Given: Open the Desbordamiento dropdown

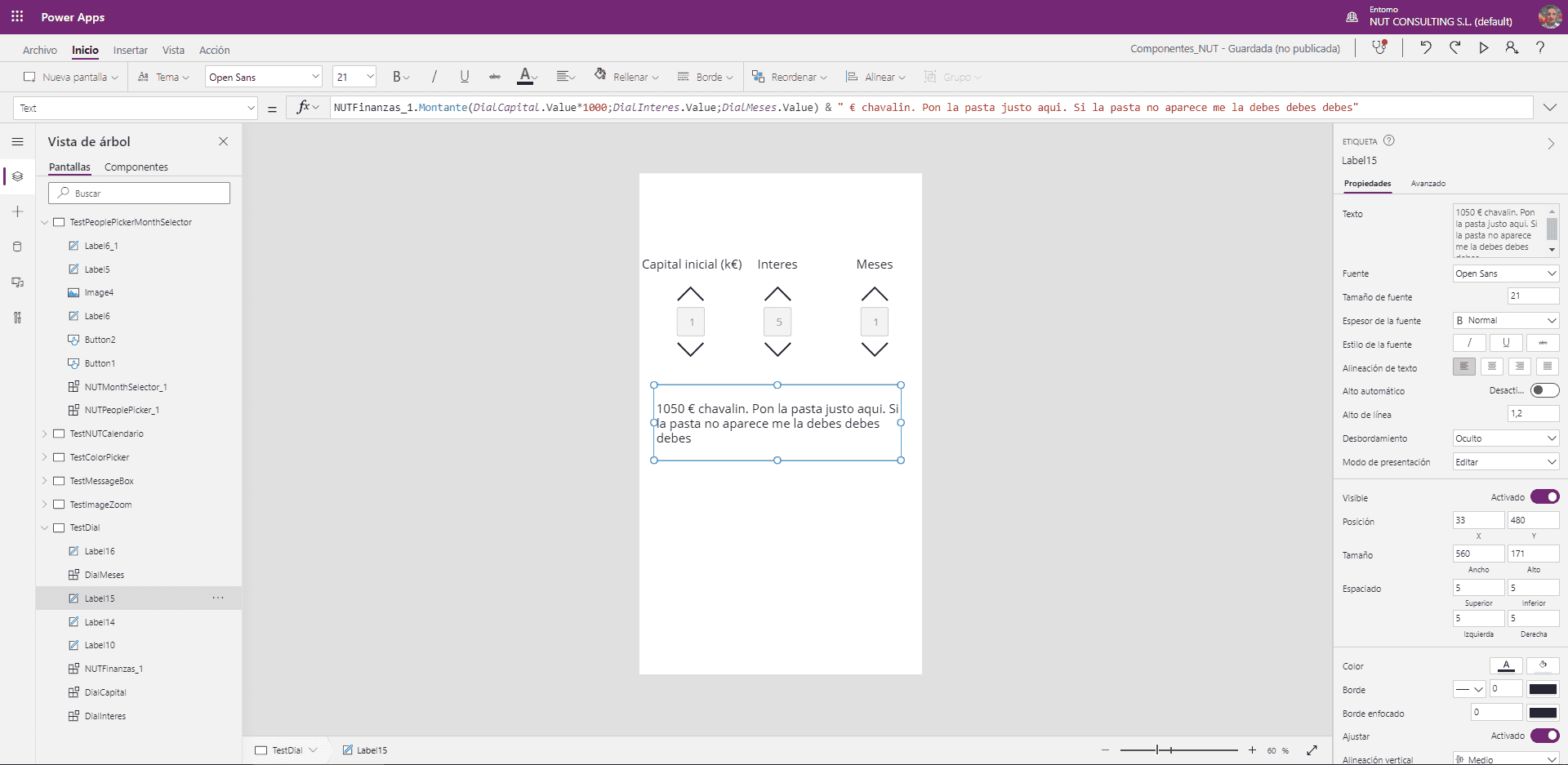Looking at the screenshot, I should pyautogui.click(x=1505, y=438).
